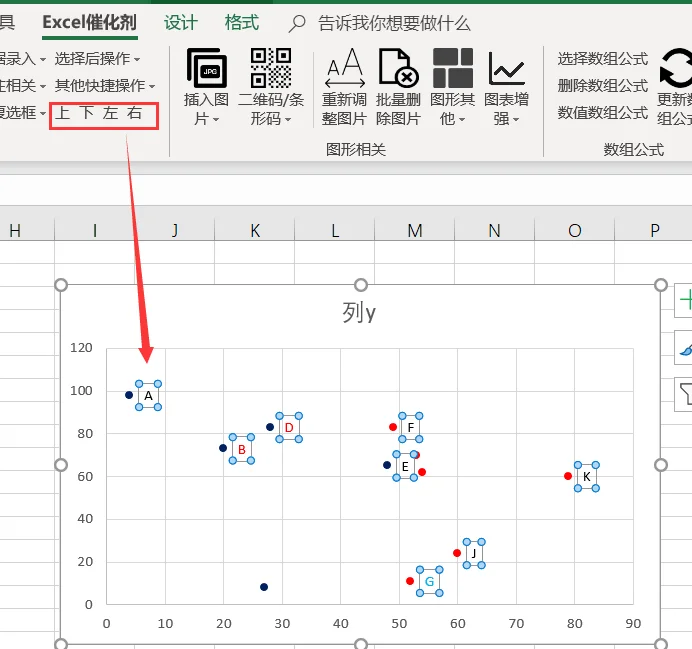Click the chart's top-right corner handle

(x=661, y=285)
